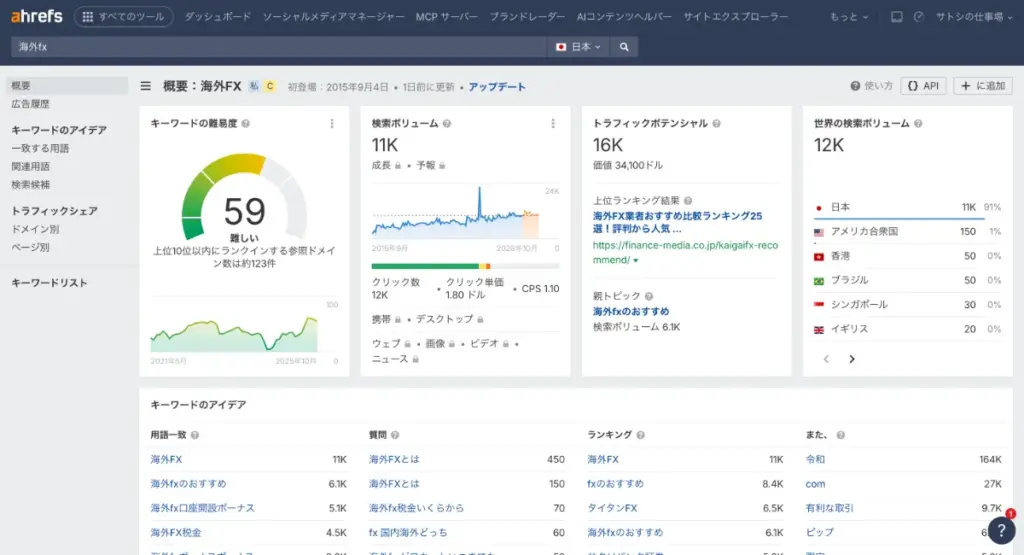Screen dimensions: 1024x555
Task: Click the help icon next to トラフィックポテンシャル
Action: 717,124
